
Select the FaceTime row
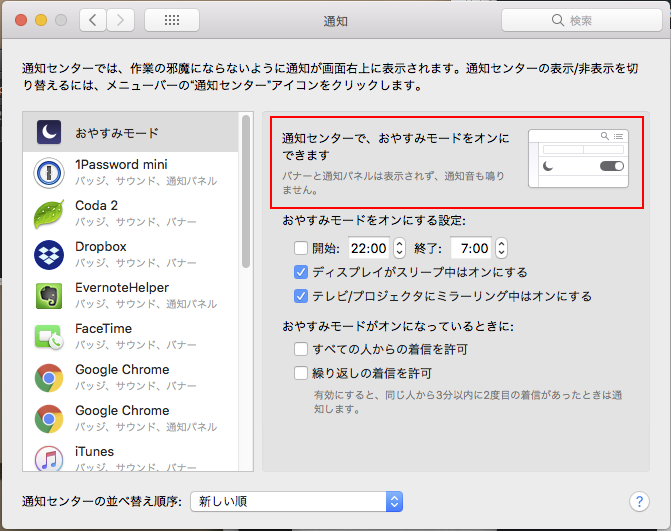pos(131,337)
